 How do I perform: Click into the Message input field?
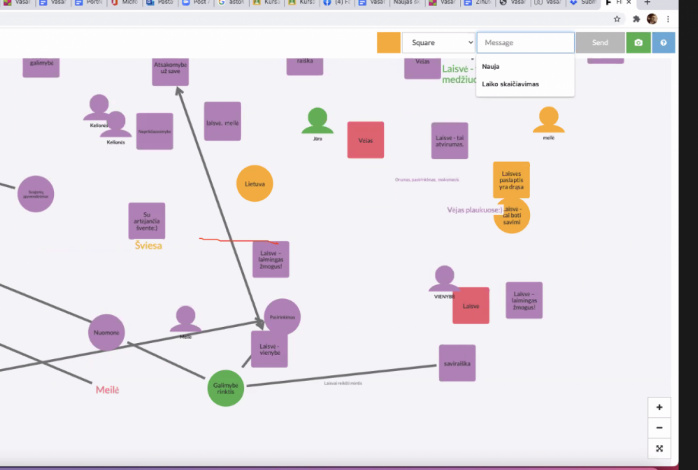click(525, 43)
